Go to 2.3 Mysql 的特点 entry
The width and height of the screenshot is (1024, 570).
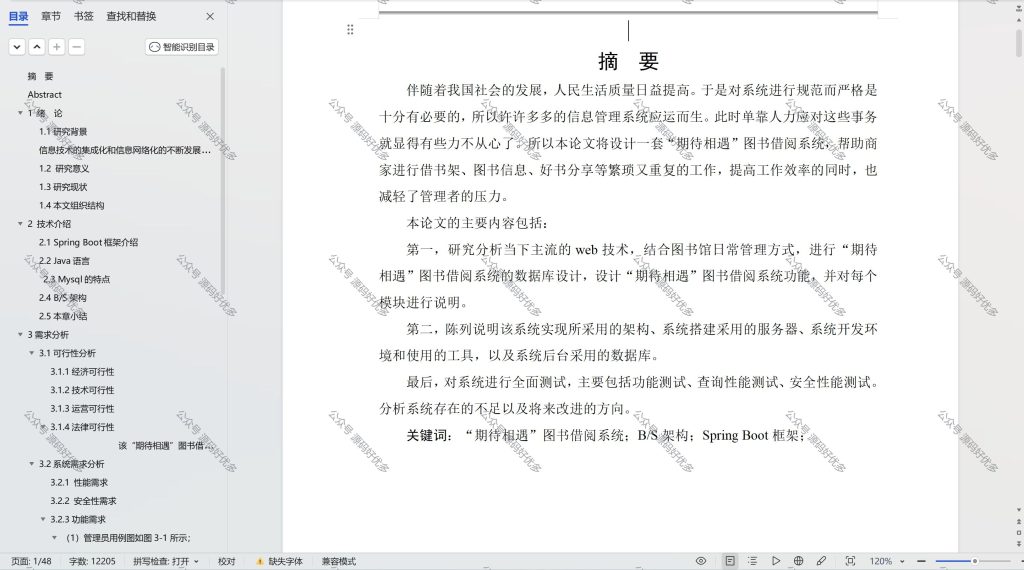pyautogui.click(x=76, y=279)
